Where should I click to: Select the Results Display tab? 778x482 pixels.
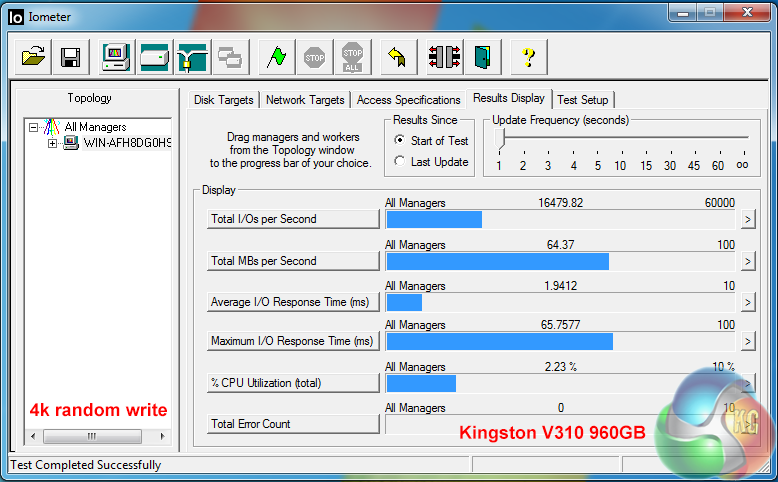509,98
